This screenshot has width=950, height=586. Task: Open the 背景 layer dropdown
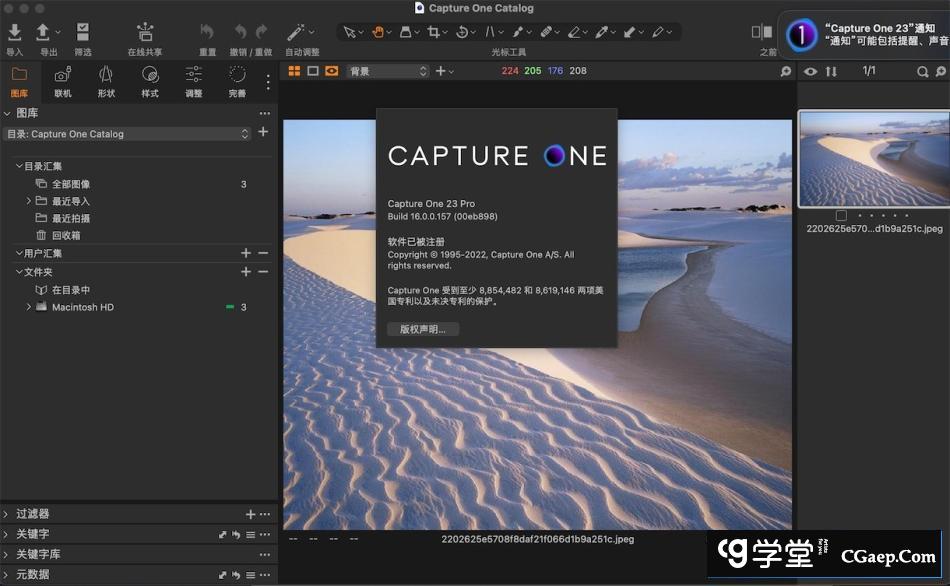[x=387, y=71]
